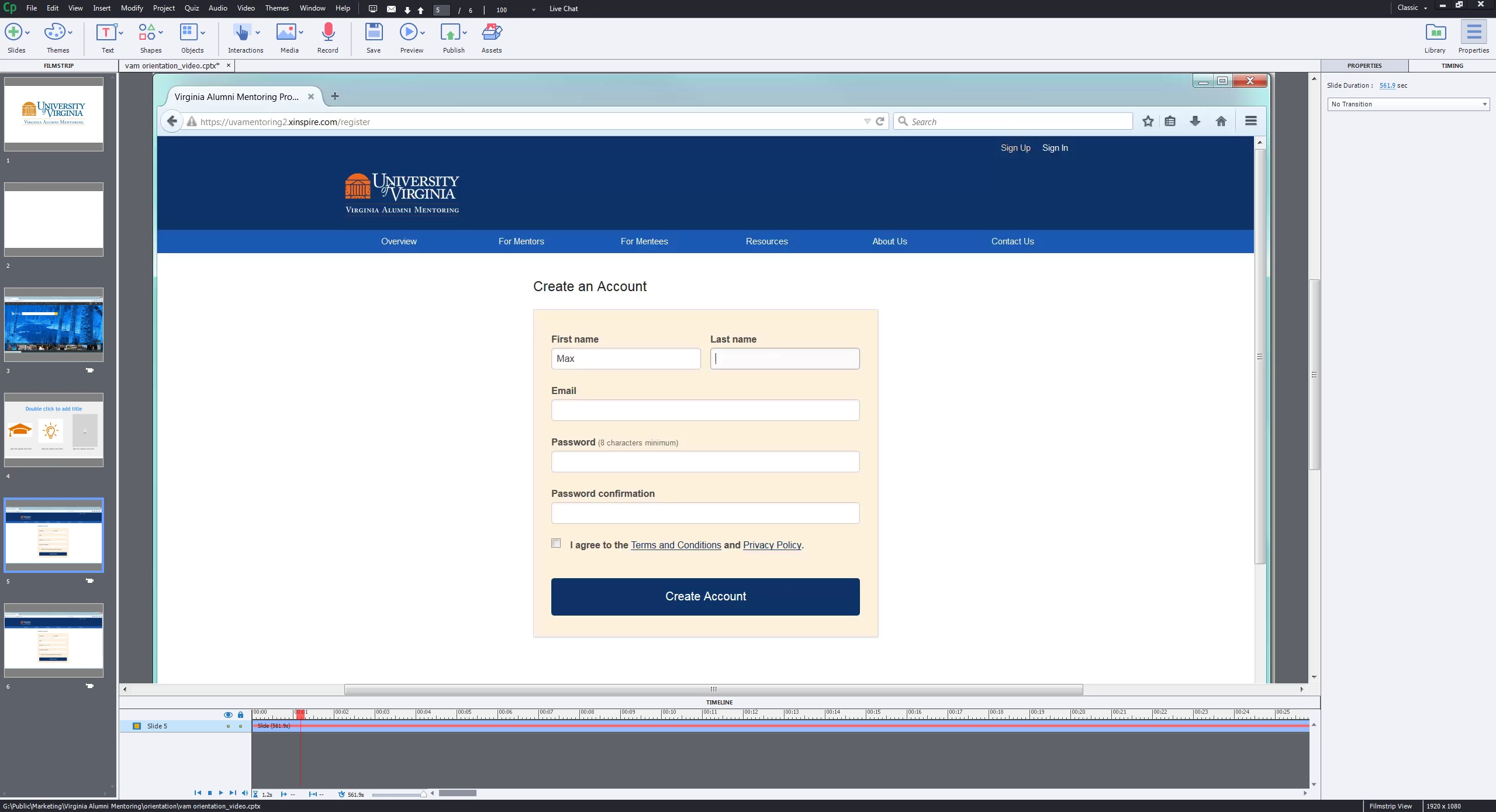This screenshot has width=1496, height=812.
Task: Open the No Transition dropdown
Action: point(1408,104)
